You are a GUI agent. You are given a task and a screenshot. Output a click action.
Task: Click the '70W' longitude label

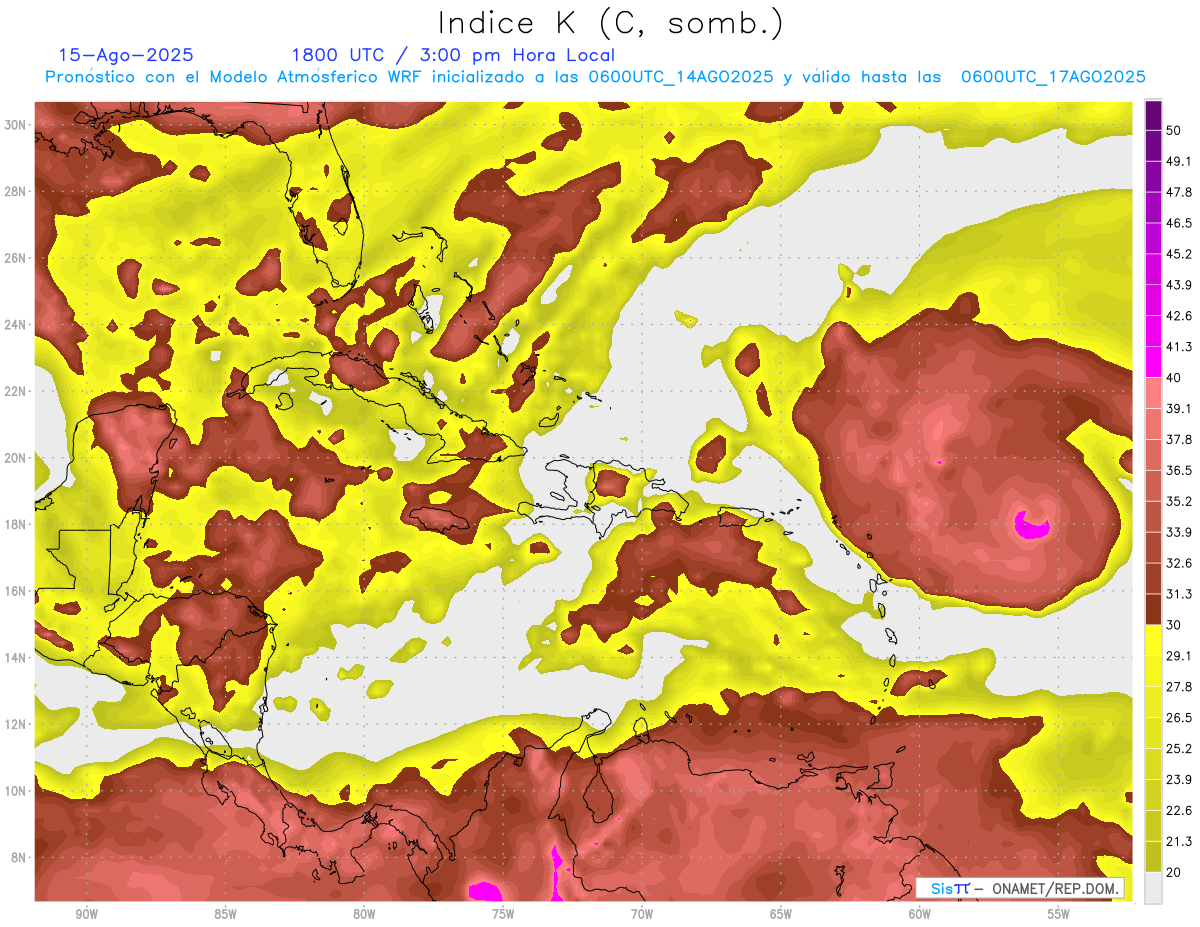[642, 914]
